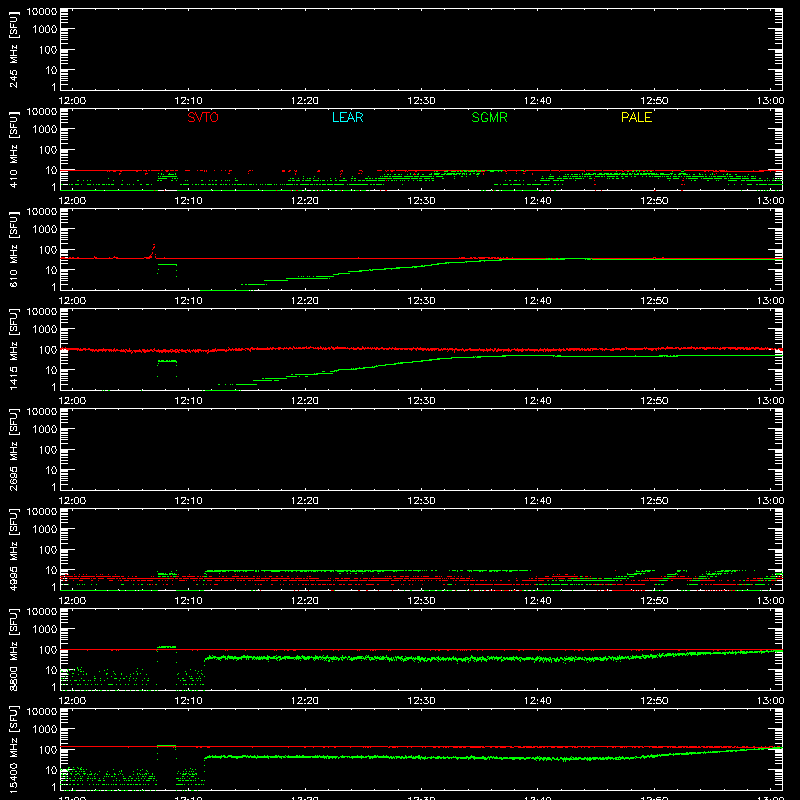Click the 100 tick label on 610 MHz axis
This screenshot has width=800, height=800.
[48, 250]
